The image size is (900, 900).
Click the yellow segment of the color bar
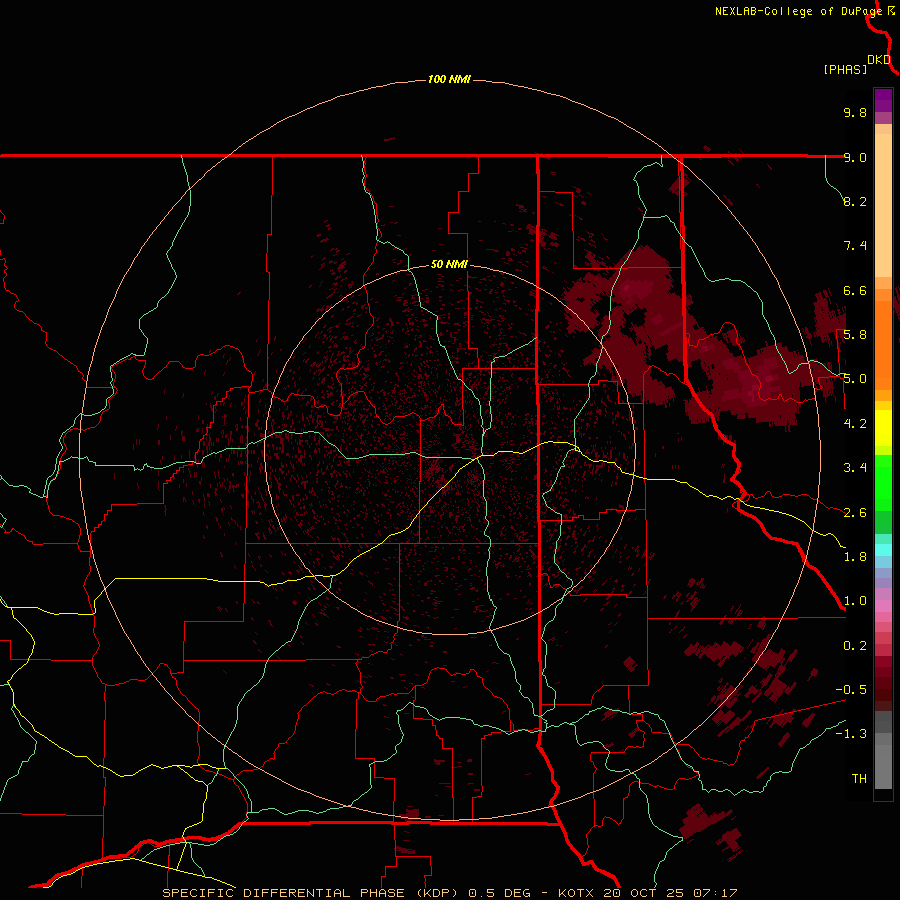883,428
